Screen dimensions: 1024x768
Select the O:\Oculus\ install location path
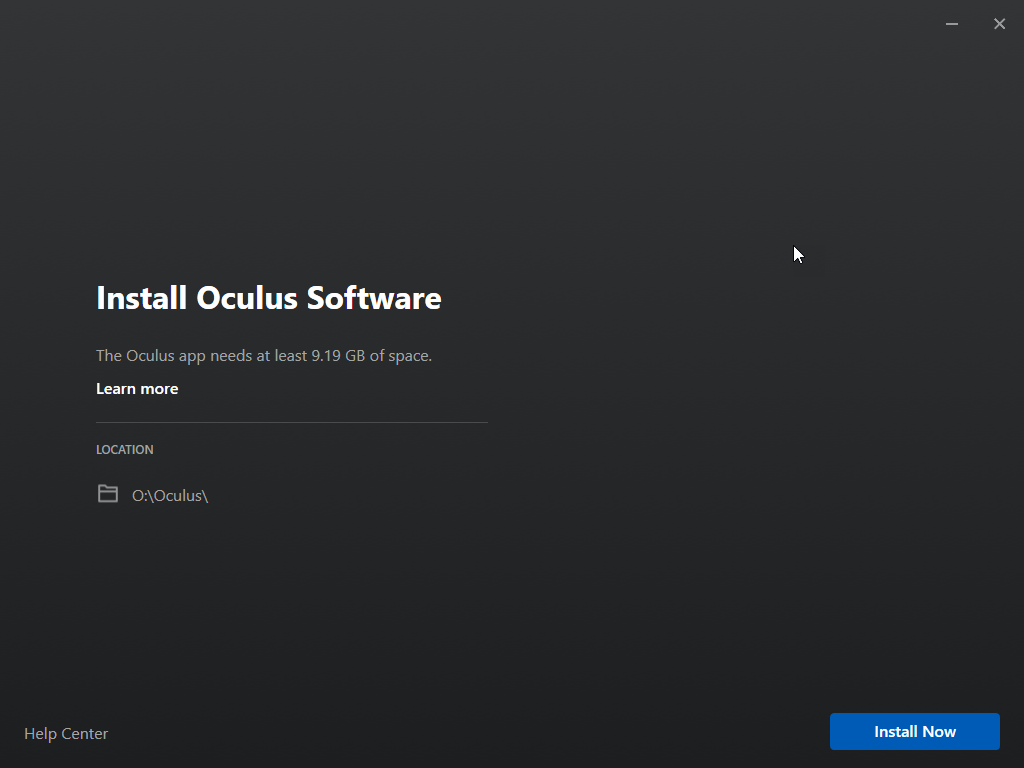170,495
